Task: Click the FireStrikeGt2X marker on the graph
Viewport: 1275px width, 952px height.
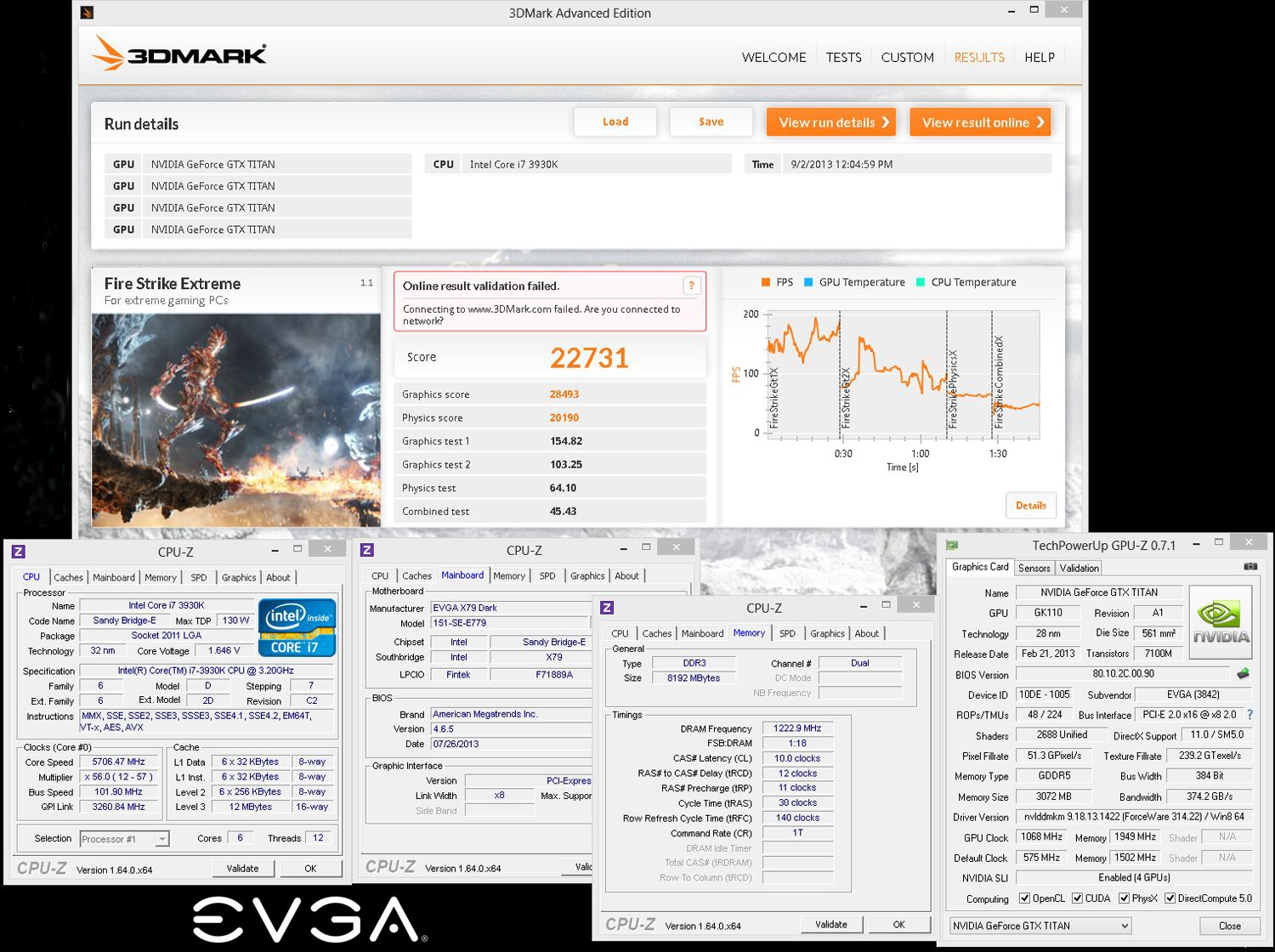Action: point(846,398)
